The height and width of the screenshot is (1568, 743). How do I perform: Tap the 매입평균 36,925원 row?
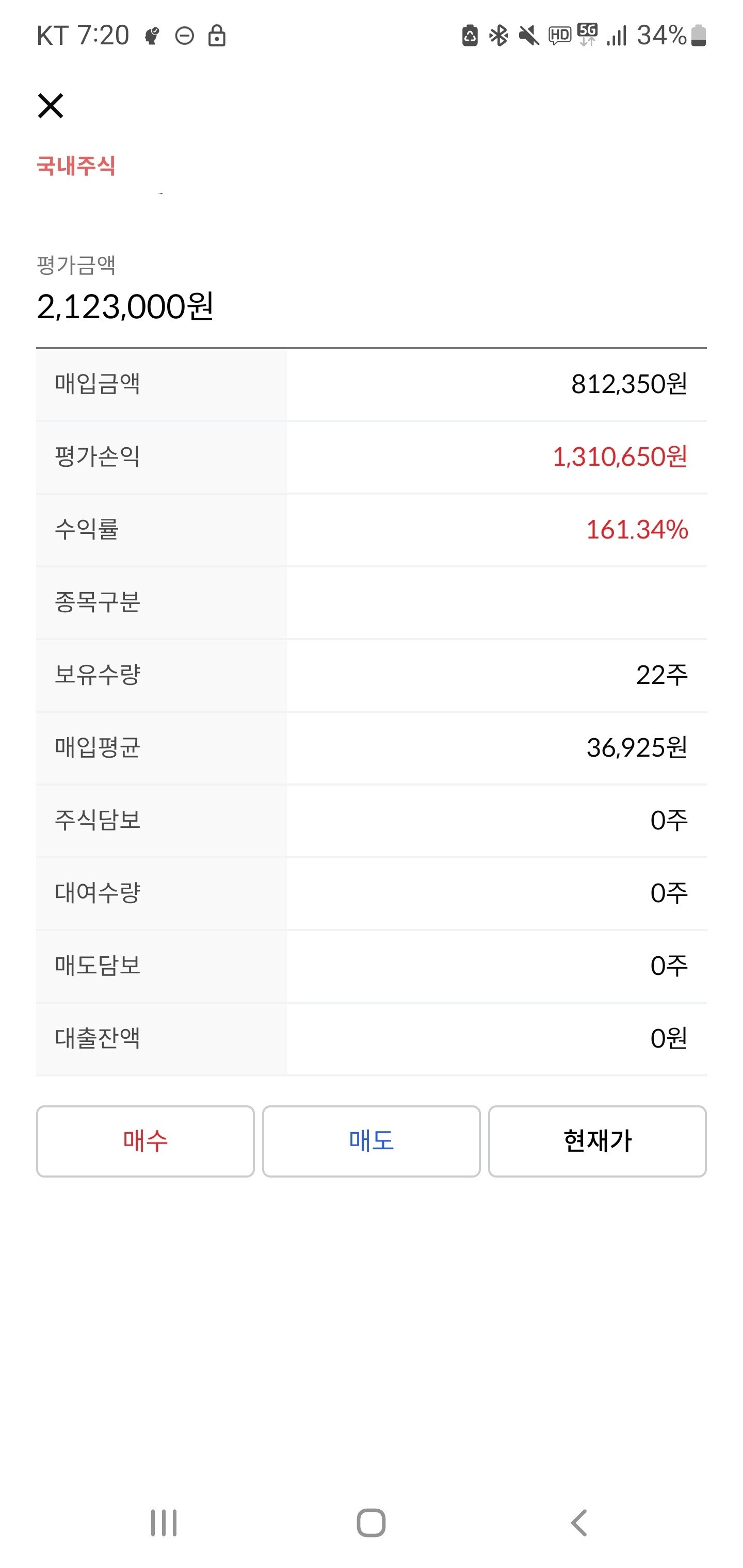pyautogui.click(x=371, y=747)
